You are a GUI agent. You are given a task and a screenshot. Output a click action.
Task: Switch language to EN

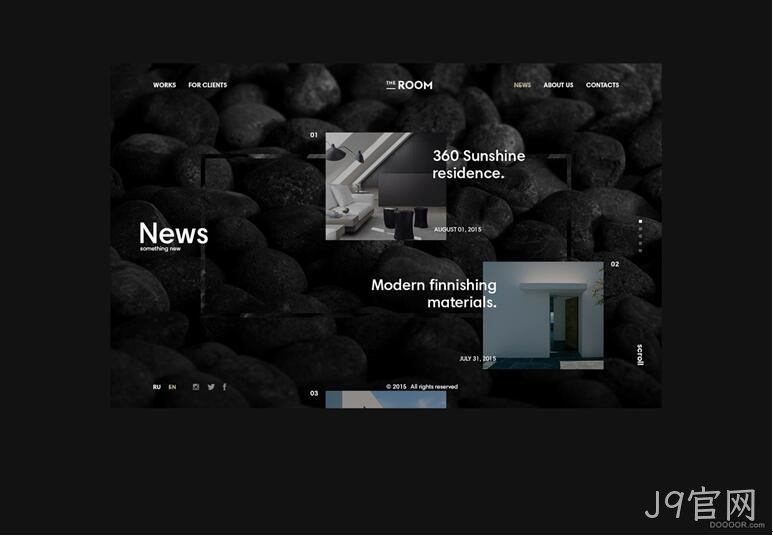point(172,387)
